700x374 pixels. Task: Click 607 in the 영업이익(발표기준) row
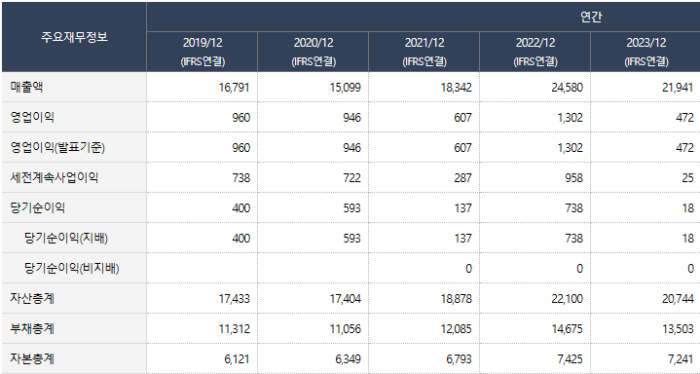point(463,148)
